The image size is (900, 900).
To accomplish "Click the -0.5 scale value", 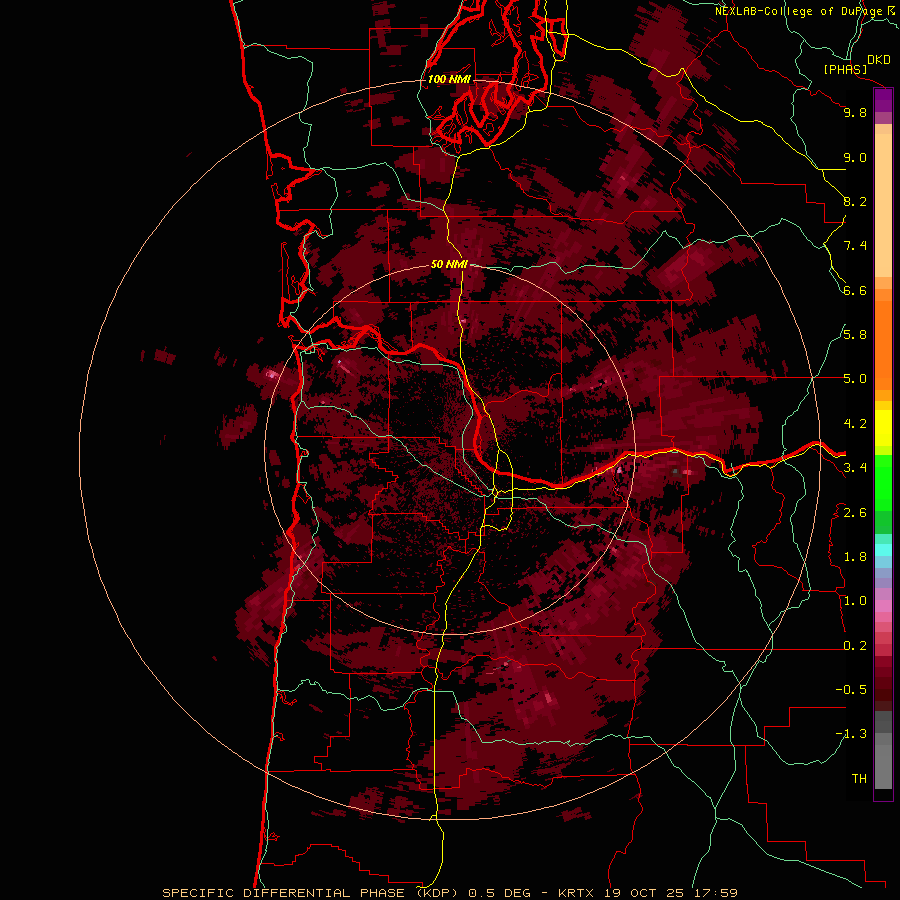I will point(851,690).
